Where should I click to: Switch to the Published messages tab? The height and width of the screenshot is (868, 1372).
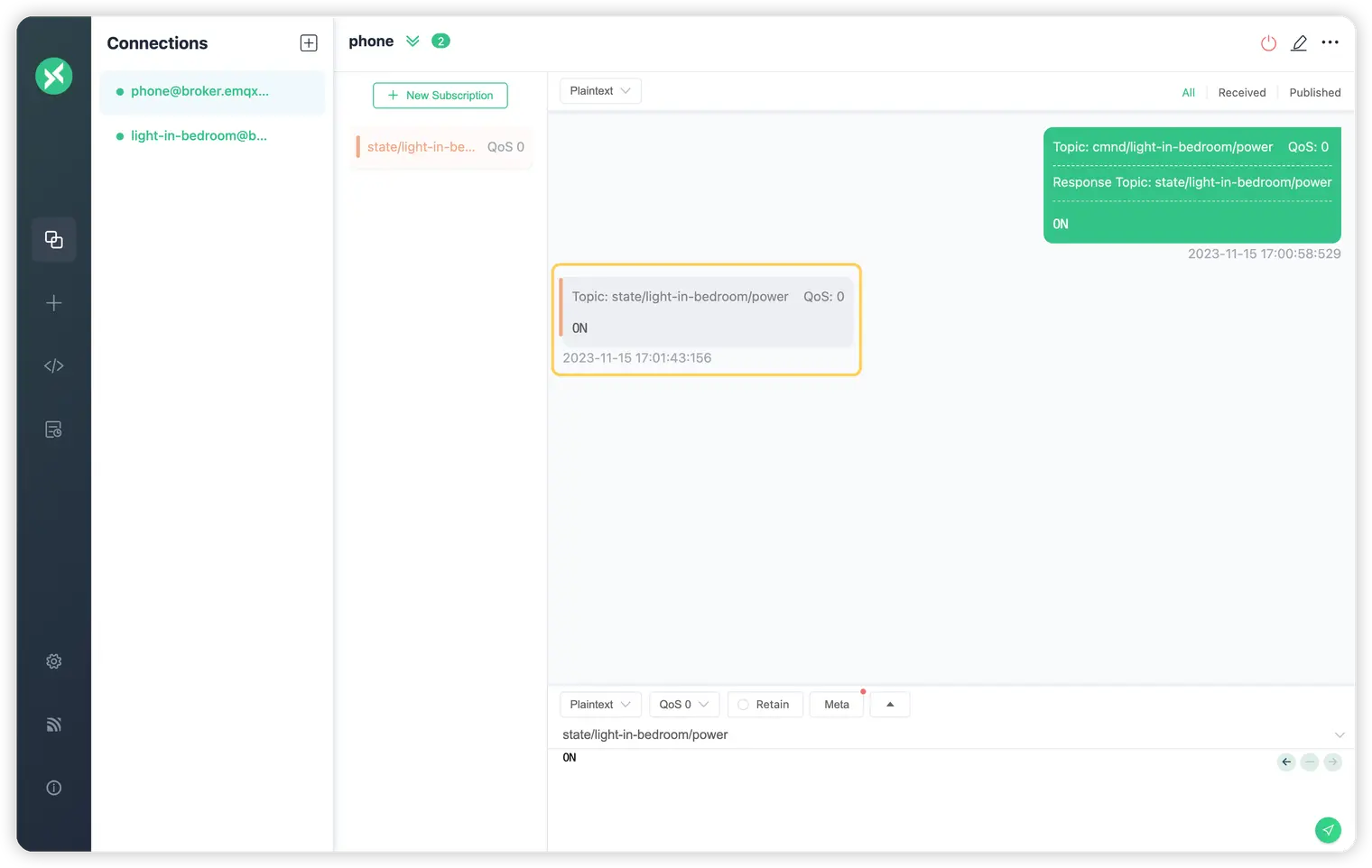(x=1314, y=93)
